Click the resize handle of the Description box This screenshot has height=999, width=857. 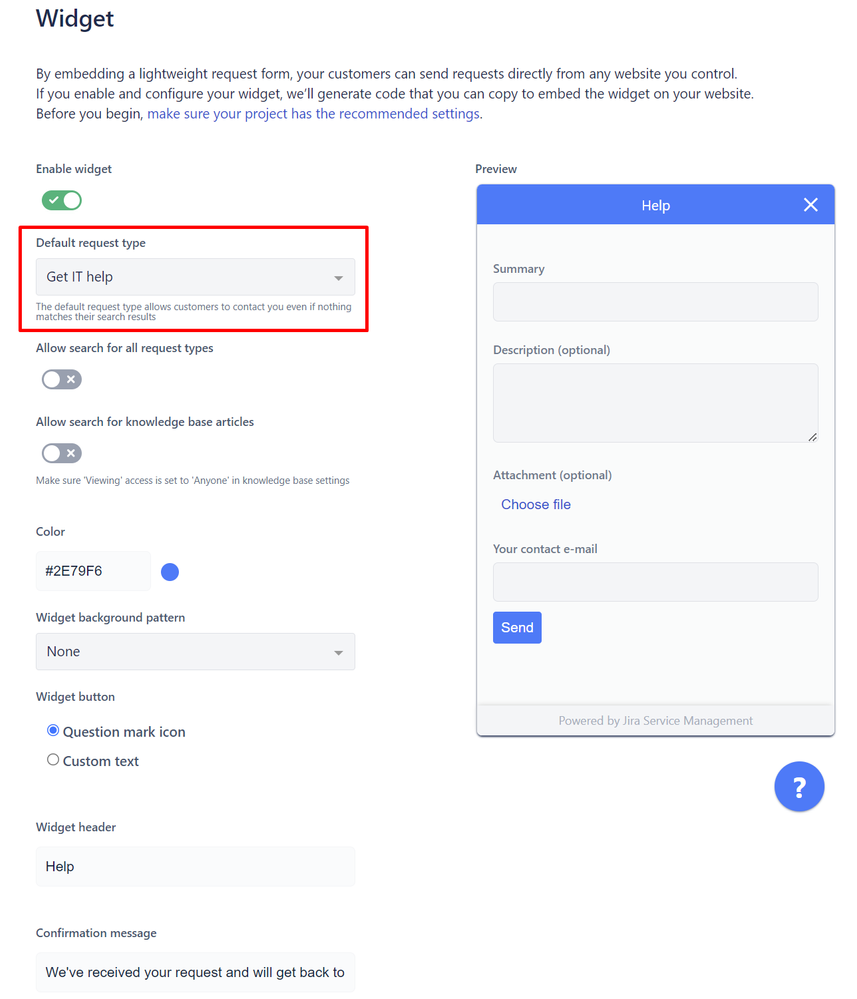tap(812, 437)
